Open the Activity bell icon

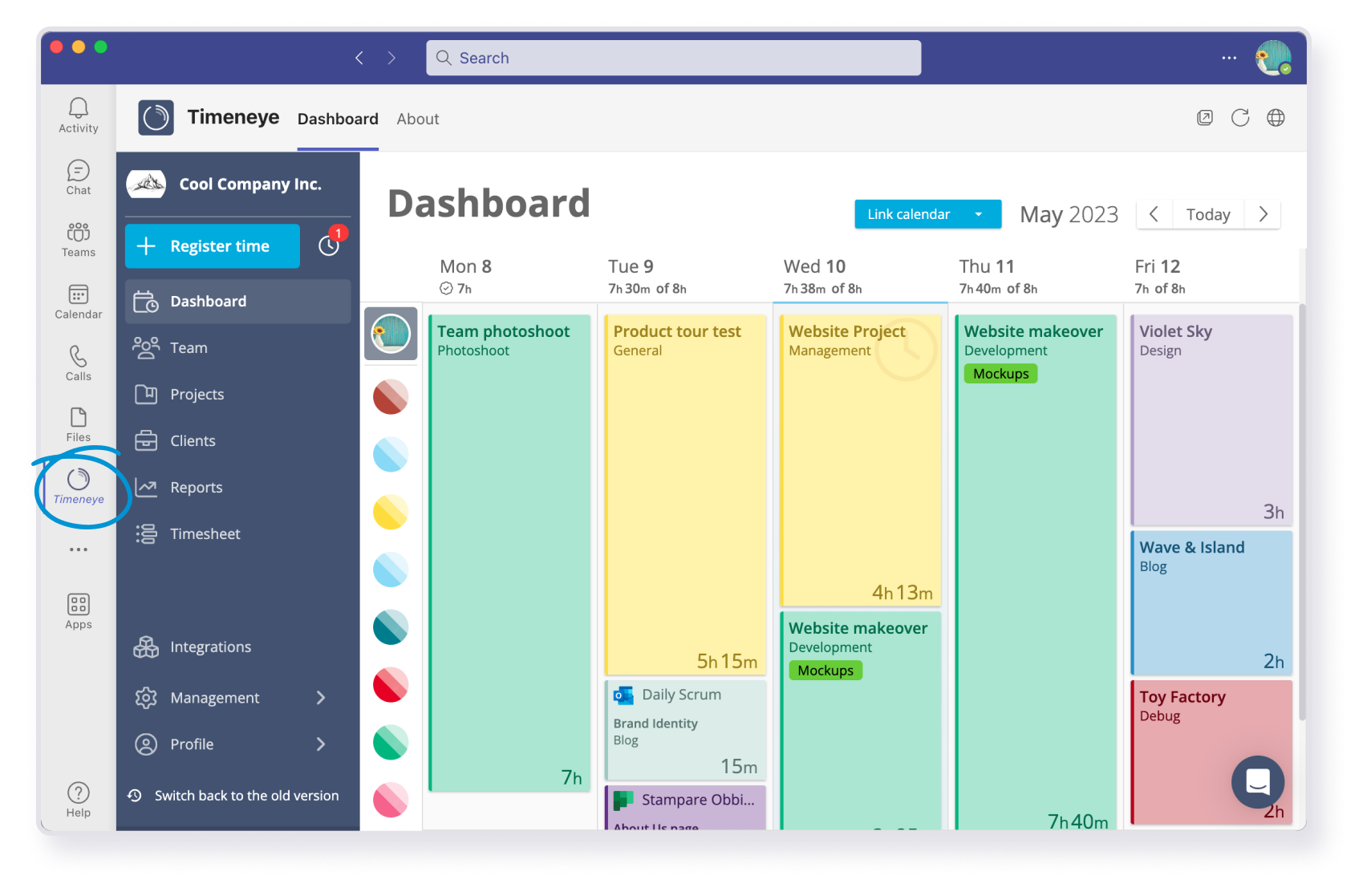[79, 116]
